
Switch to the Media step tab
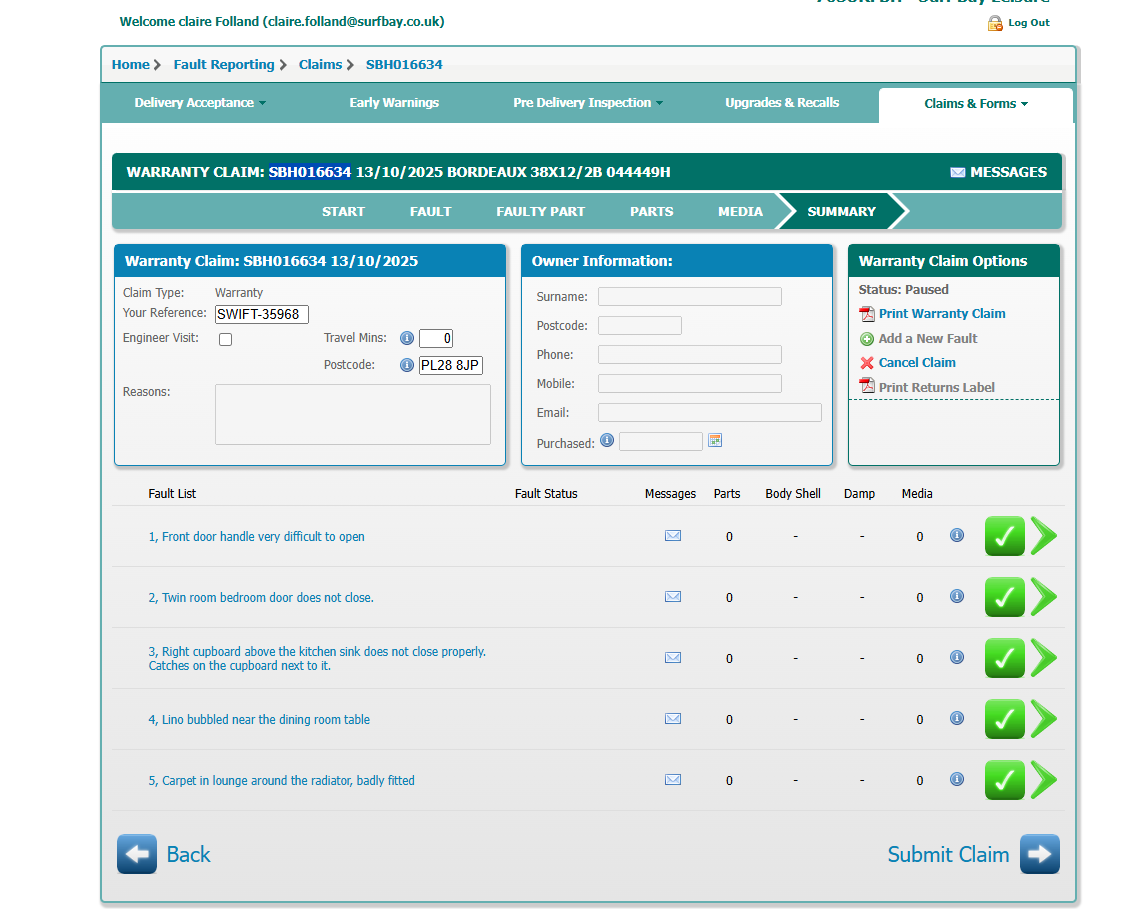(740, 211)
